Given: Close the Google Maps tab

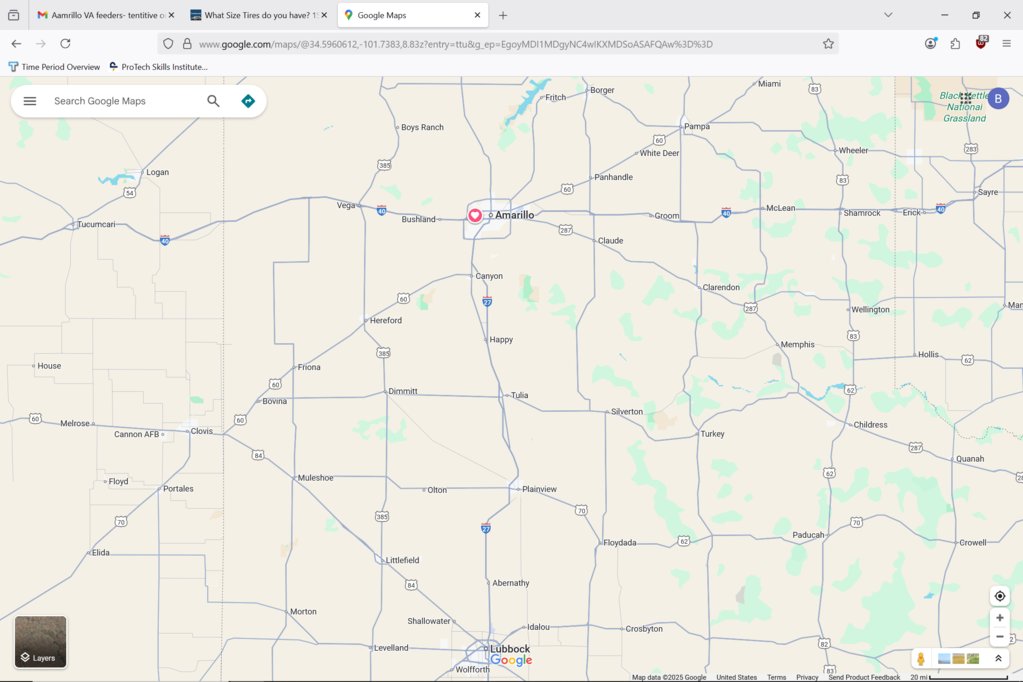Looking at the screenshot, I should 477,15.
